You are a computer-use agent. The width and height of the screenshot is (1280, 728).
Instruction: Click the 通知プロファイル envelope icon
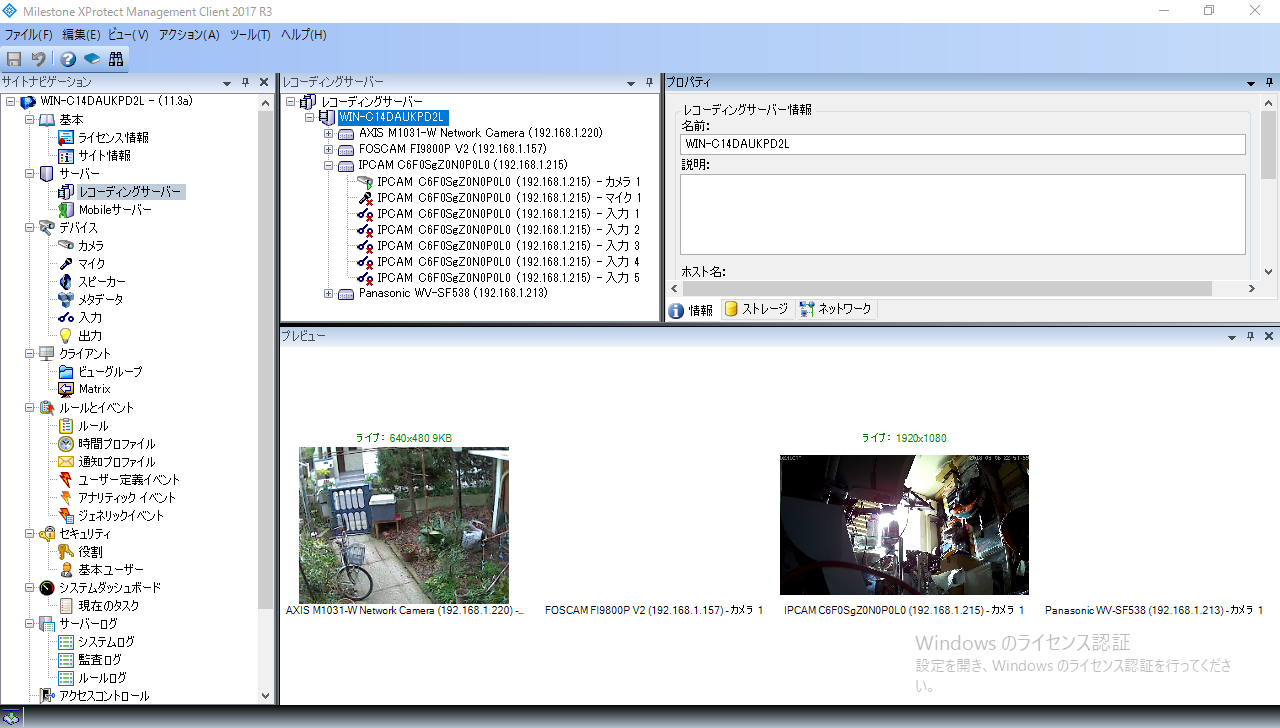tap(66, 462)
